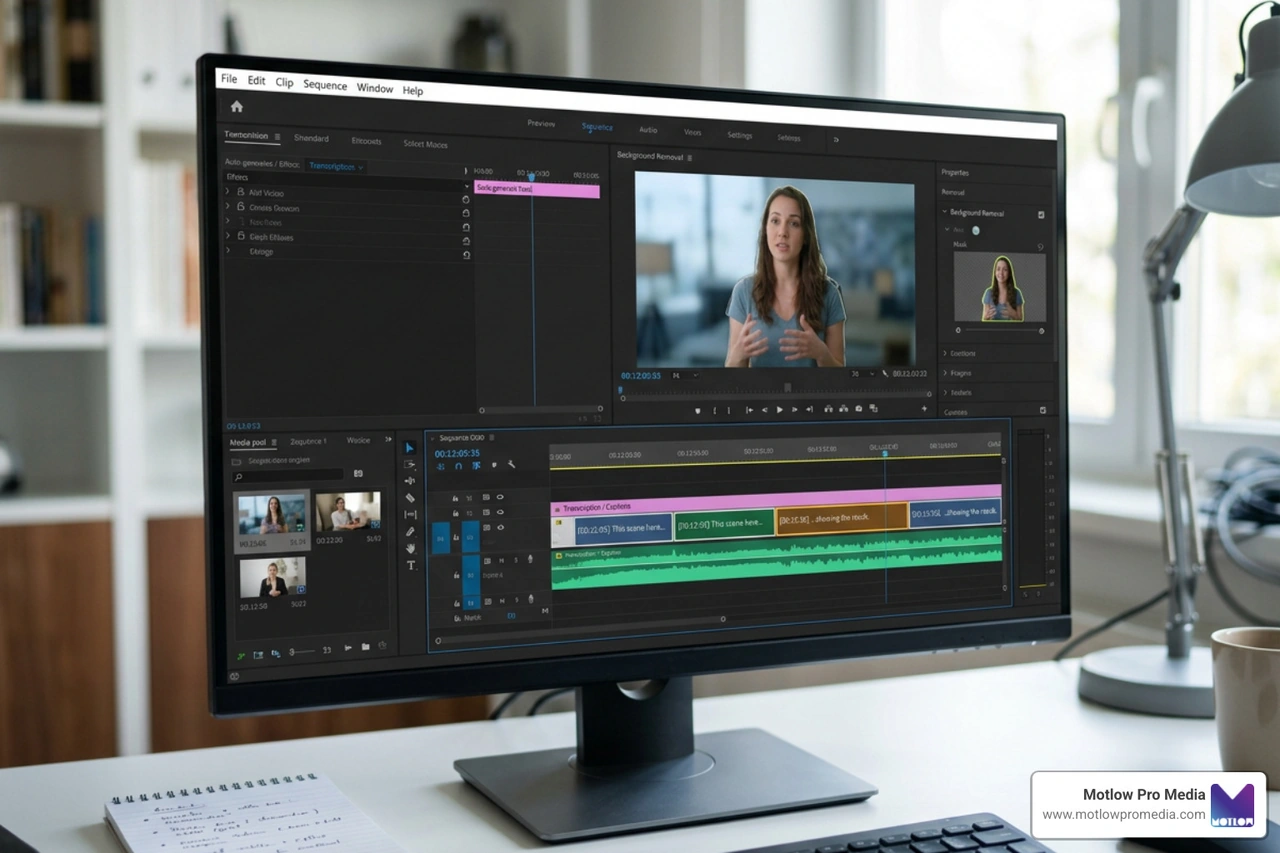Screen dimensions: 1280x853
Task: Mute the first audio track with M
Action: pyautogui.click(x=501, y=561)
